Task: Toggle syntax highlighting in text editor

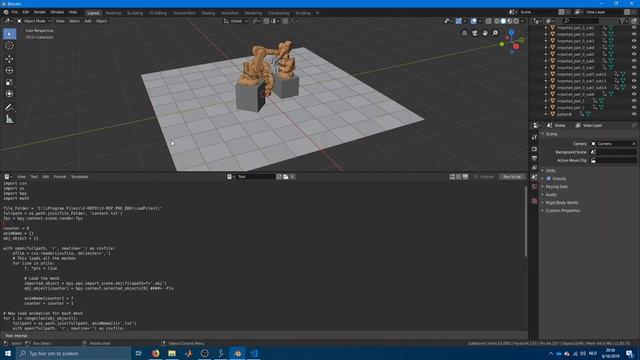Action: [465, 177]
